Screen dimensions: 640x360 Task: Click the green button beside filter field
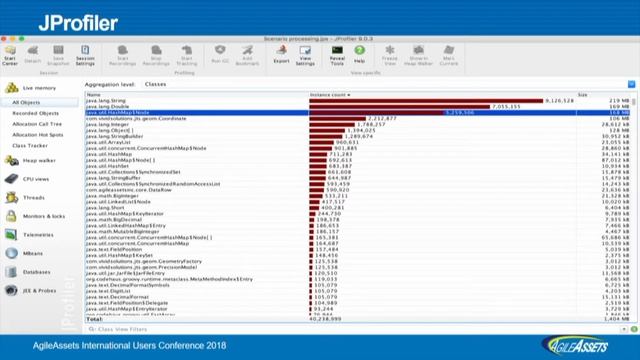tap(634, 329)
